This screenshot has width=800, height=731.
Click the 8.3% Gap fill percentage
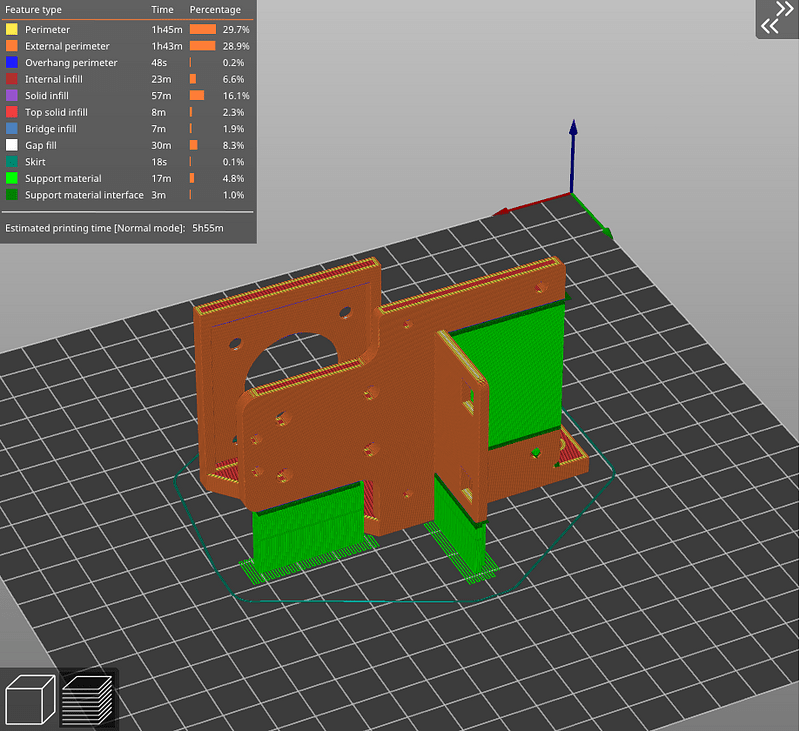[233, 145]
